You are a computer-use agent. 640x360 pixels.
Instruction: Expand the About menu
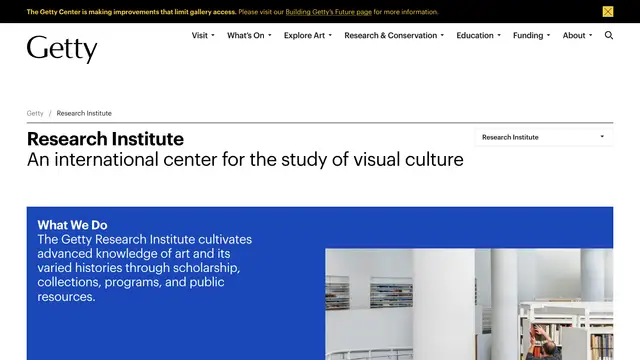click(577, 36)
